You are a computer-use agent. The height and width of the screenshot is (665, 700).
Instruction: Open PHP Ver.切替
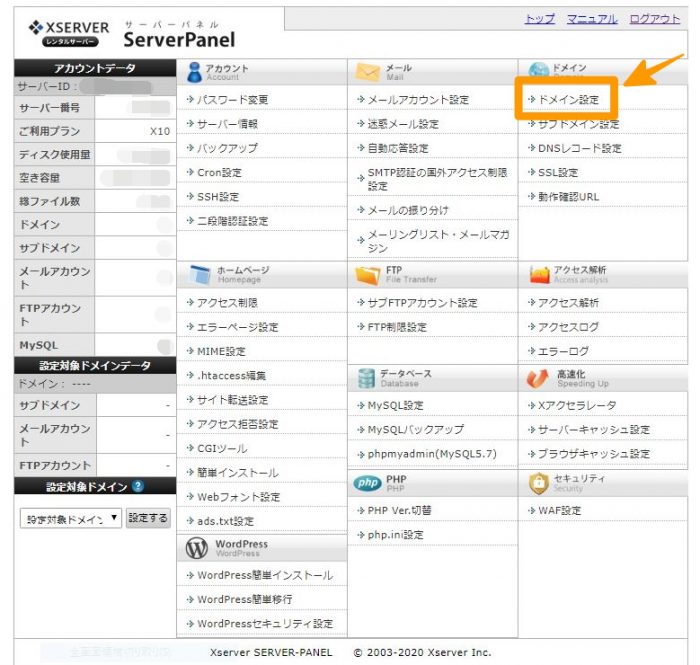coord(399,510)
